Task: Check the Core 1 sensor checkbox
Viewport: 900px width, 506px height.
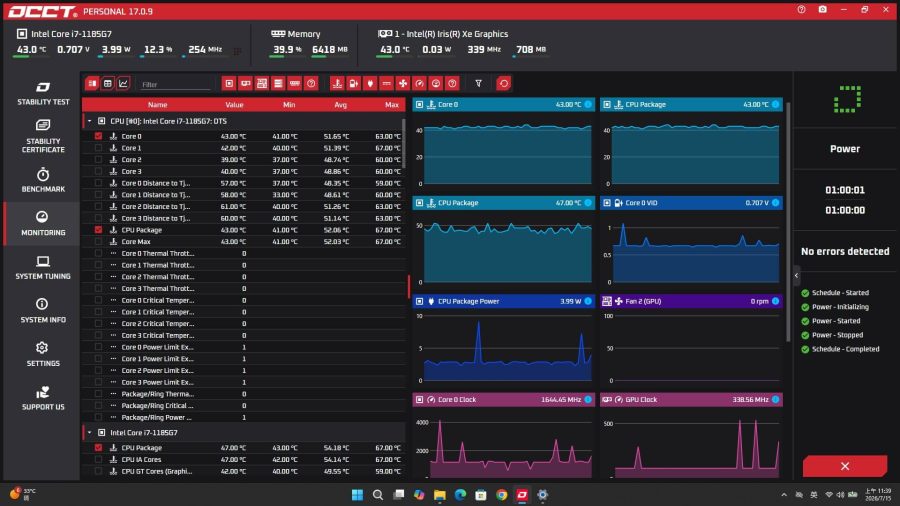Action: (x=98, y=148)
